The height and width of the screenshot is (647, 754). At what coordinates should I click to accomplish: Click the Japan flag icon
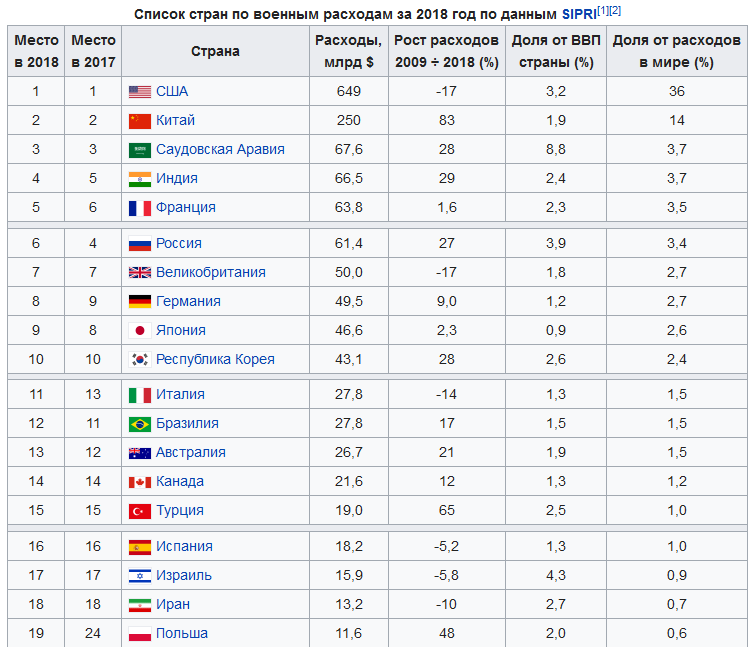click(x=140, y=330)
